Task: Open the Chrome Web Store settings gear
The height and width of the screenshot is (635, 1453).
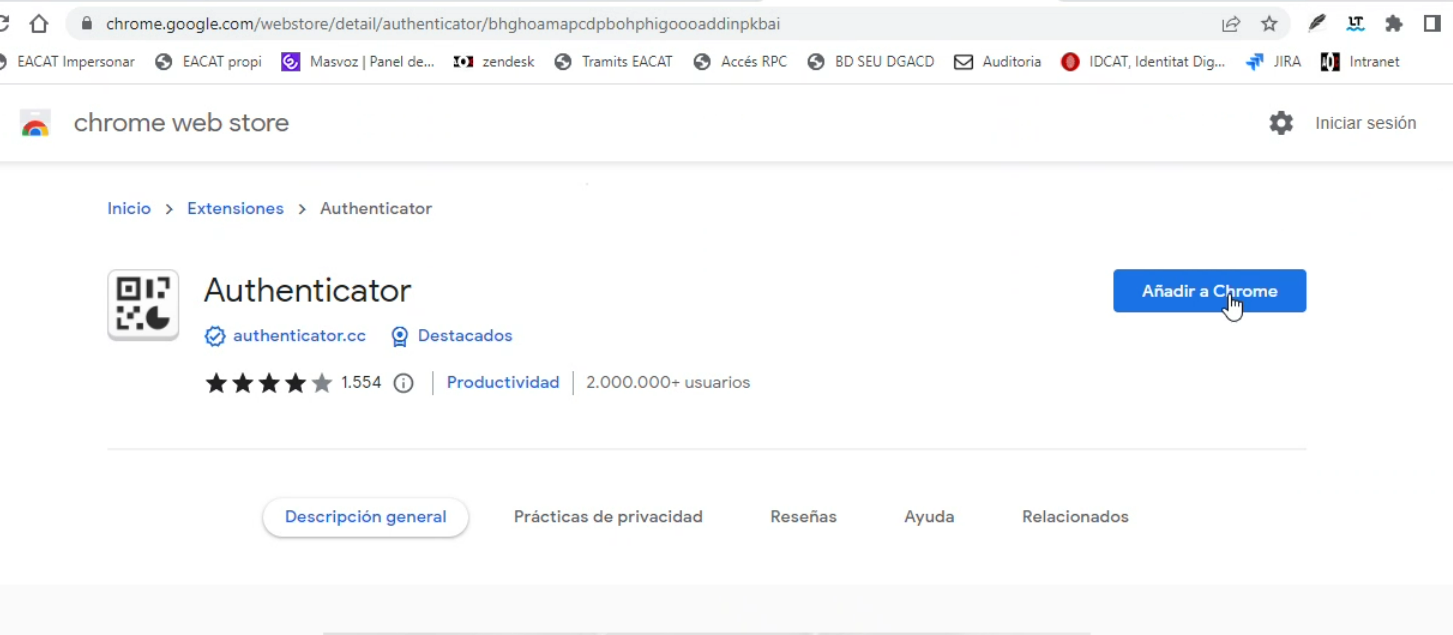Action: click(x=1281, y=123)
